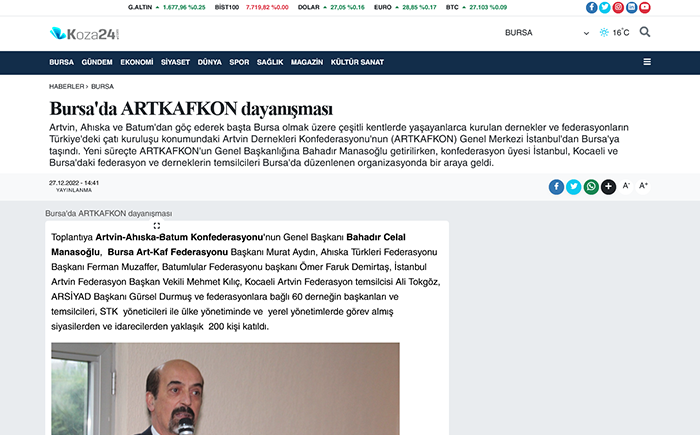Open the SPOR section
Screen dimensions: 700x435
coord(239,62)
